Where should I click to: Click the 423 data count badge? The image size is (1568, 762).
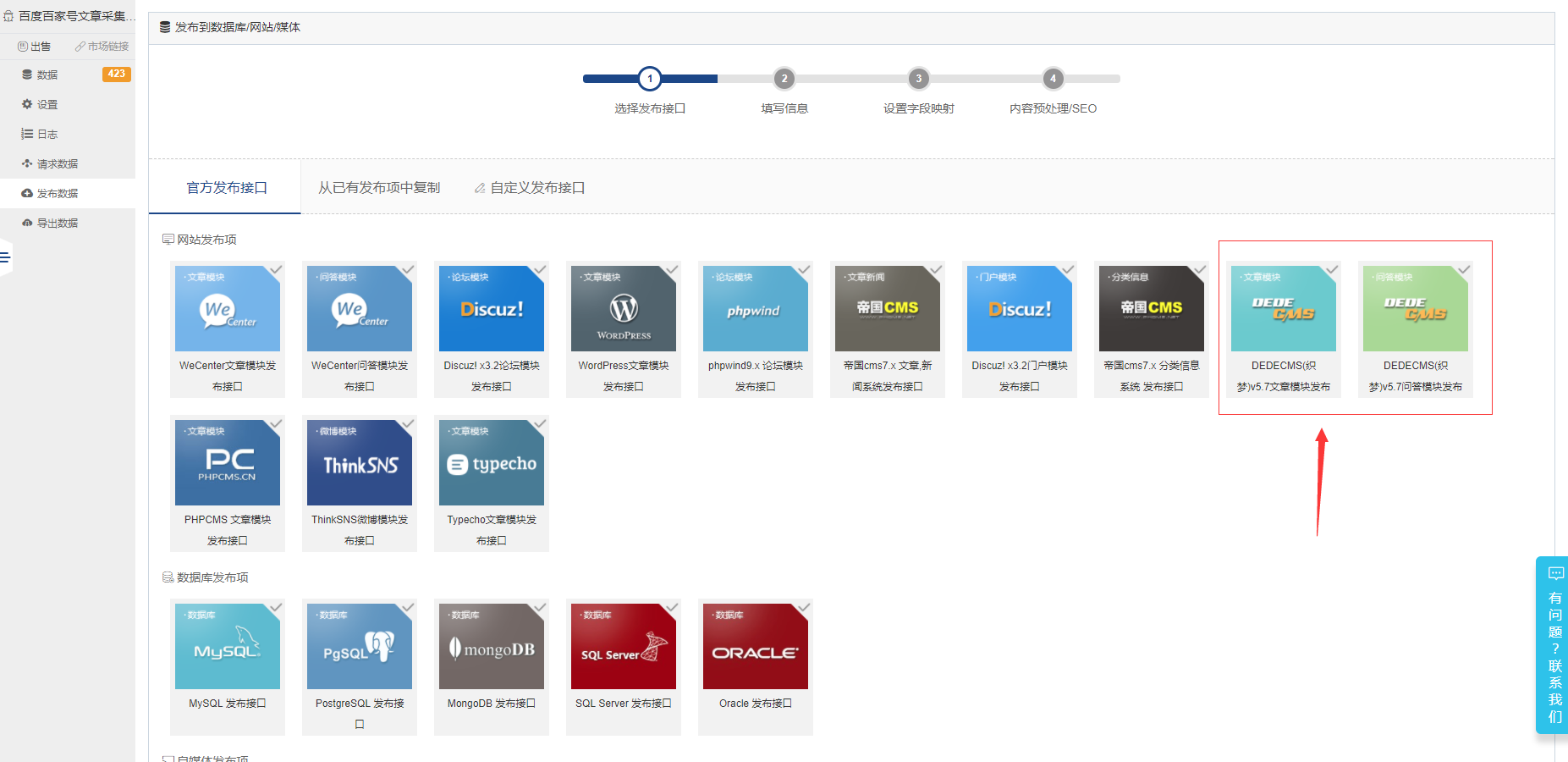point(117,75)
